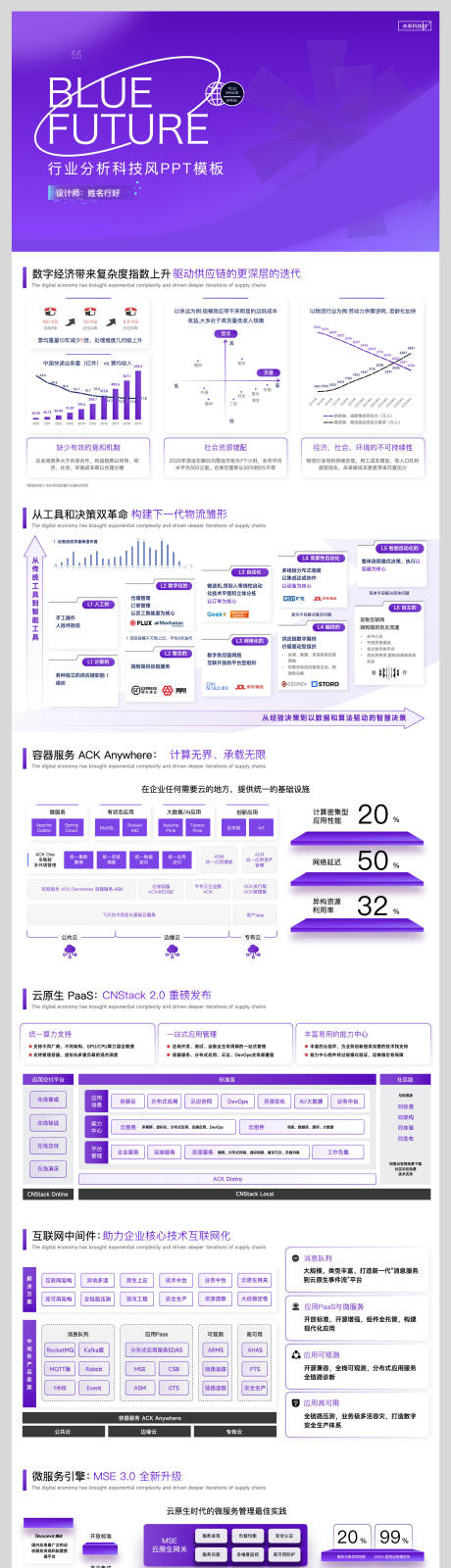
Task: Click the cloud icon under 专有云
Action: pos(253,951)
